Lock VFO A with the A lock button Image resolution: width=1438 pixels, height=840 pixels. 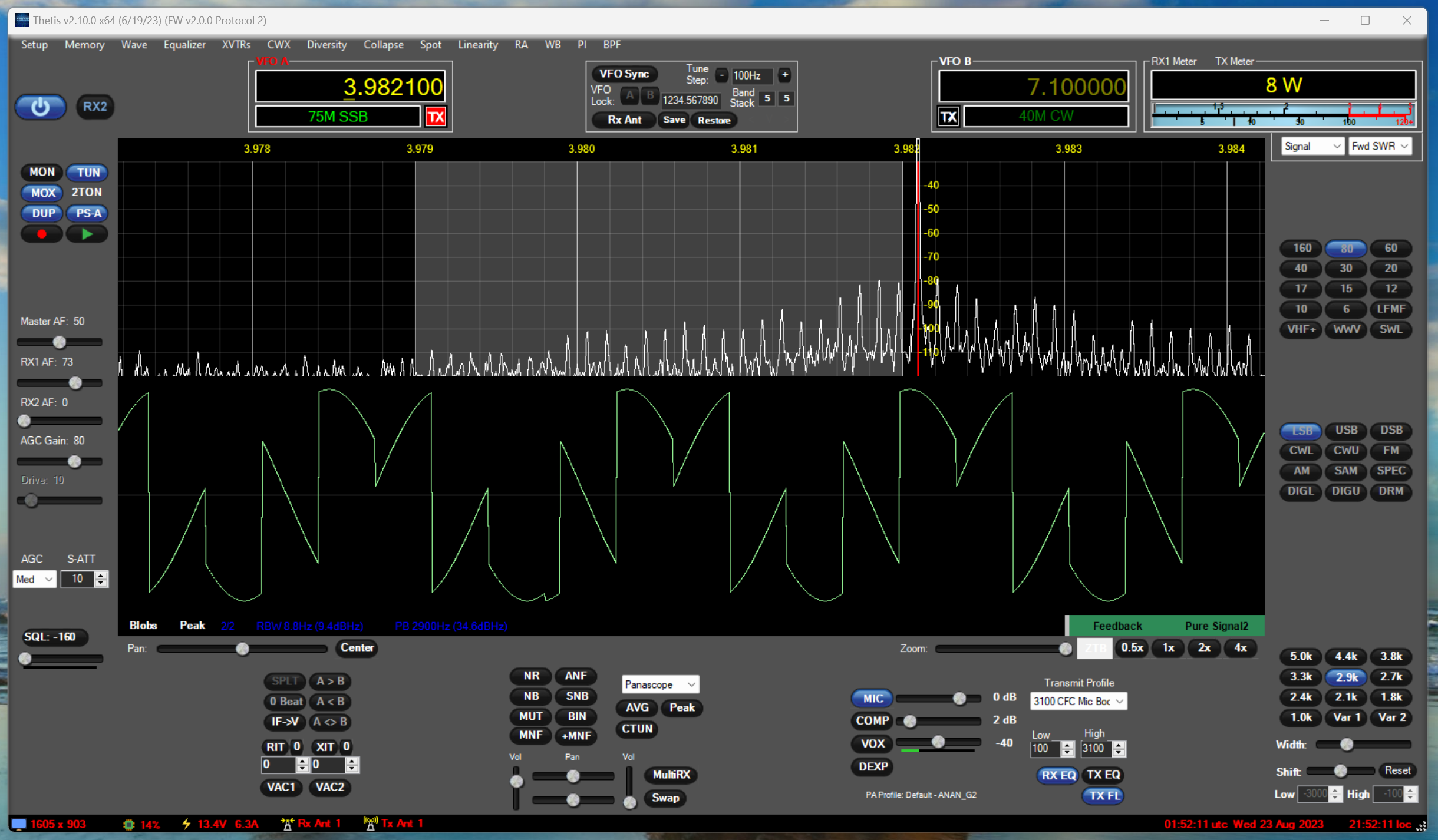click(x=629, y=96)
